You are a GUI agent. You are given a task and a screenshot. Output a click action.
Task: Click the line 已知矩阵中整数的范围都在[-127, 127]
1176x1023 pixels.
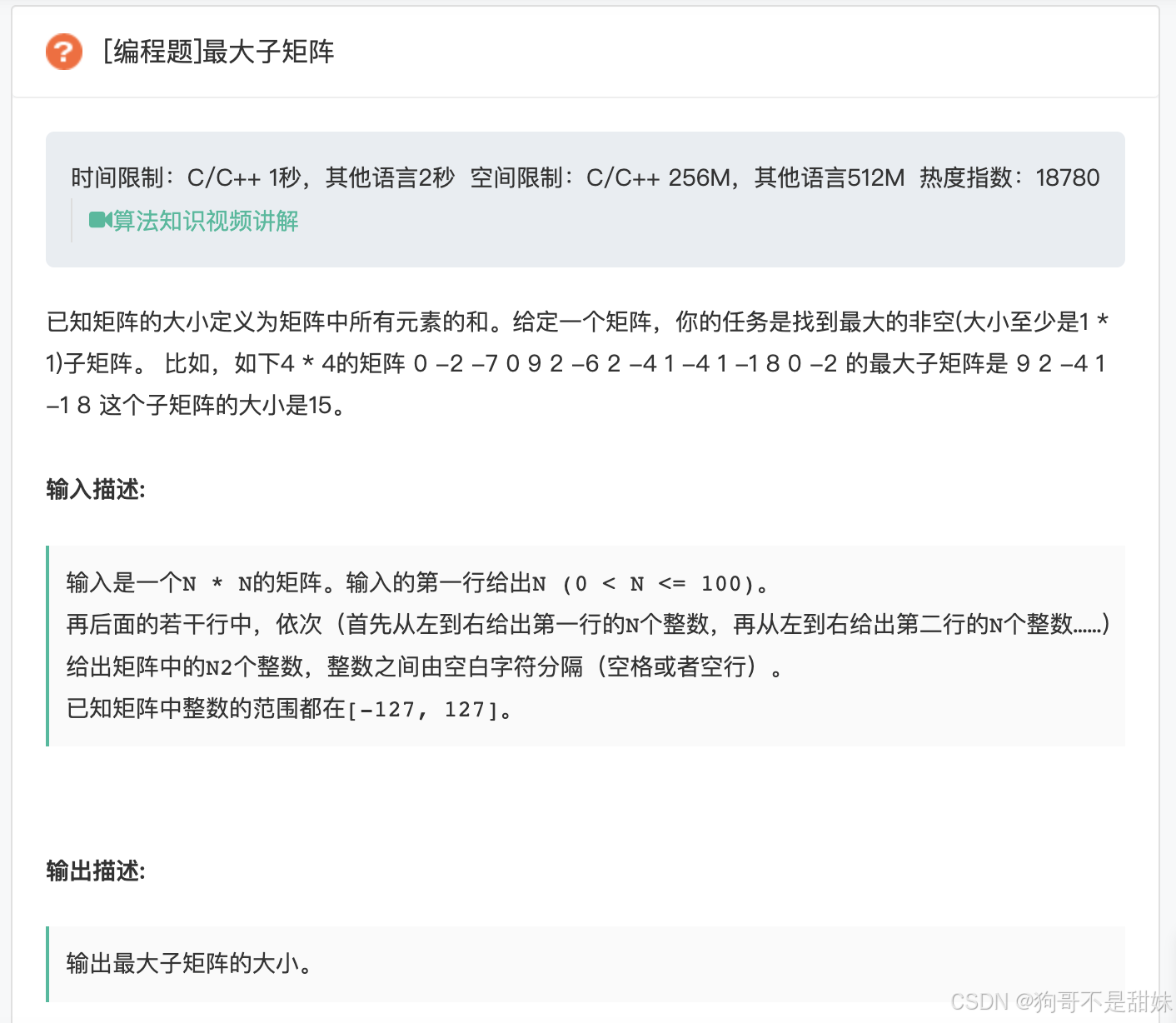tap(288, 709)
